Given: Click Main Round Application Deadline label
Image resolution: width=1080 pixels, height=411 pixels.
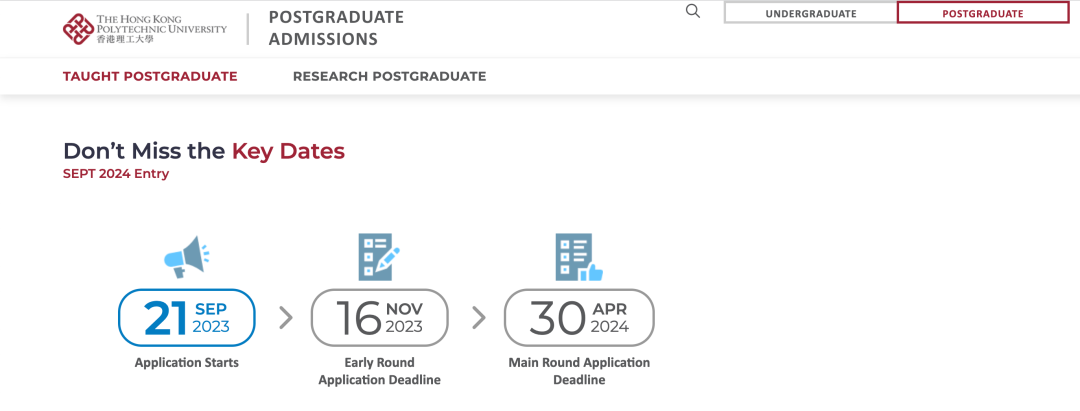Looking at the screenshot, I should coord(579,371).
